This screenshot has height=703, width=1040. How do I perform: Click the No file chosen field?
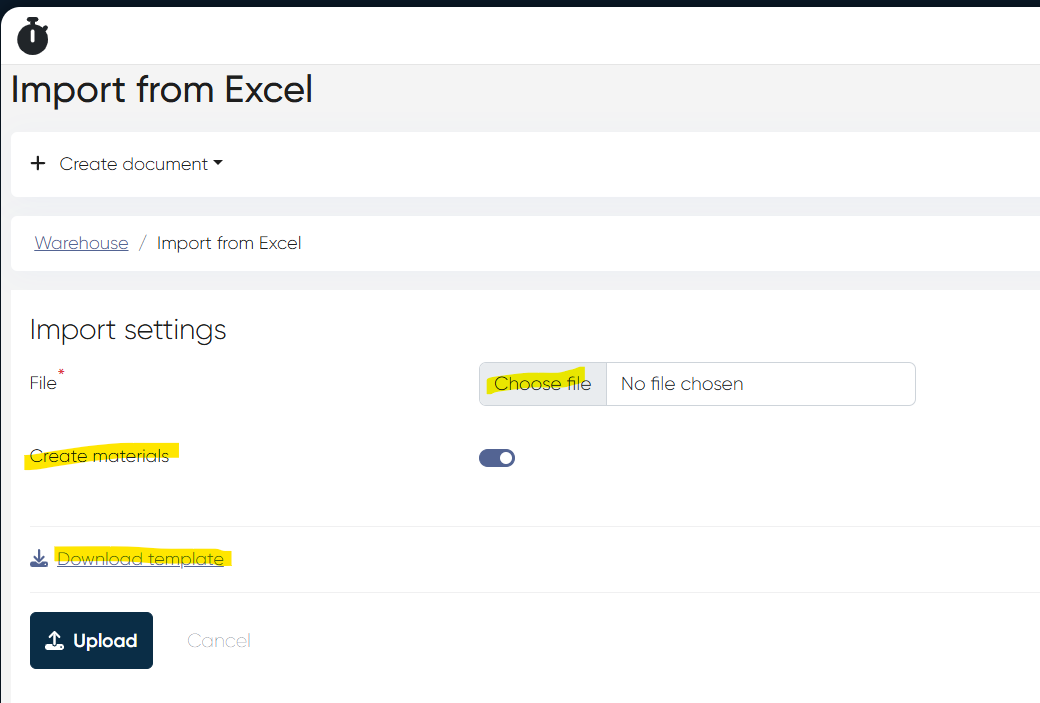(x=760, y=384)
